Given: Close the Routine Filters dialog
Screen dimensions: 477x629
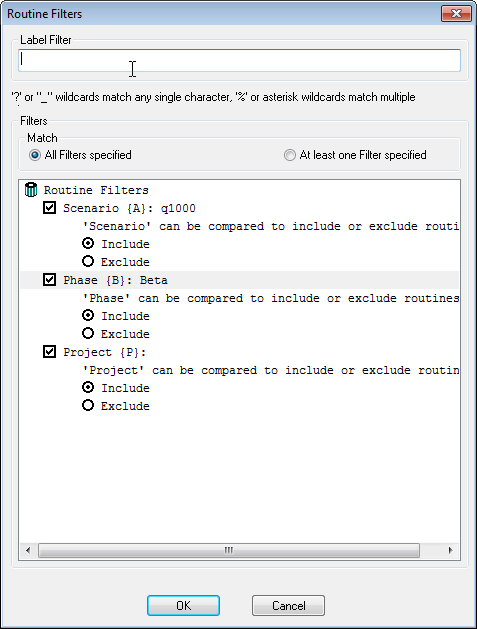Looking at the screenshot, I should coord(456,14).
